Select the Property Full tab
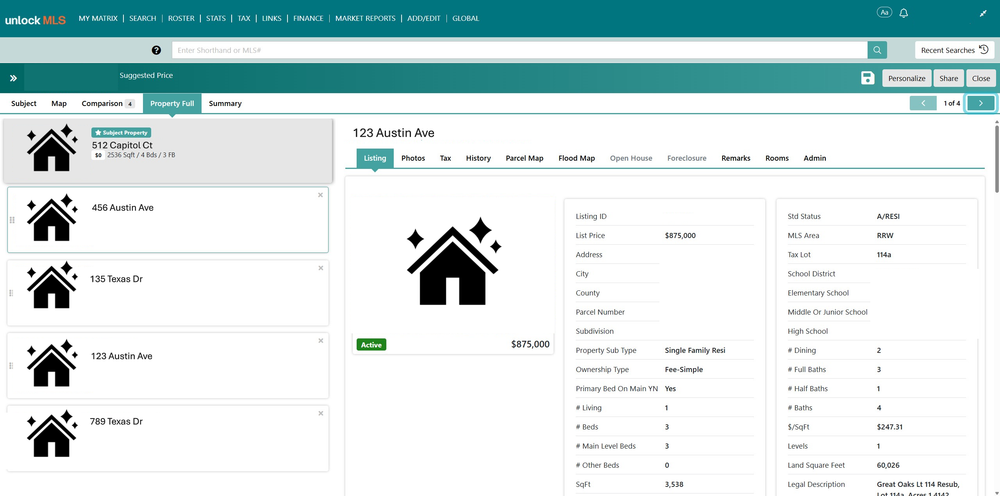This screenshot has height=496, width=1000. 172,103
